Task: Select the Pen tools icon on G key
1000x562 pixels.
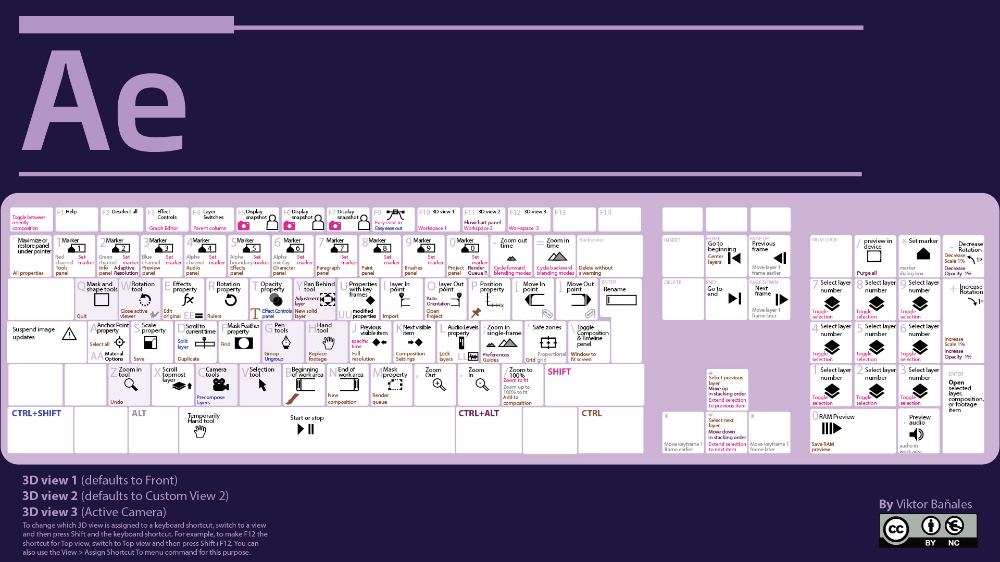Action: click(286, 343)
